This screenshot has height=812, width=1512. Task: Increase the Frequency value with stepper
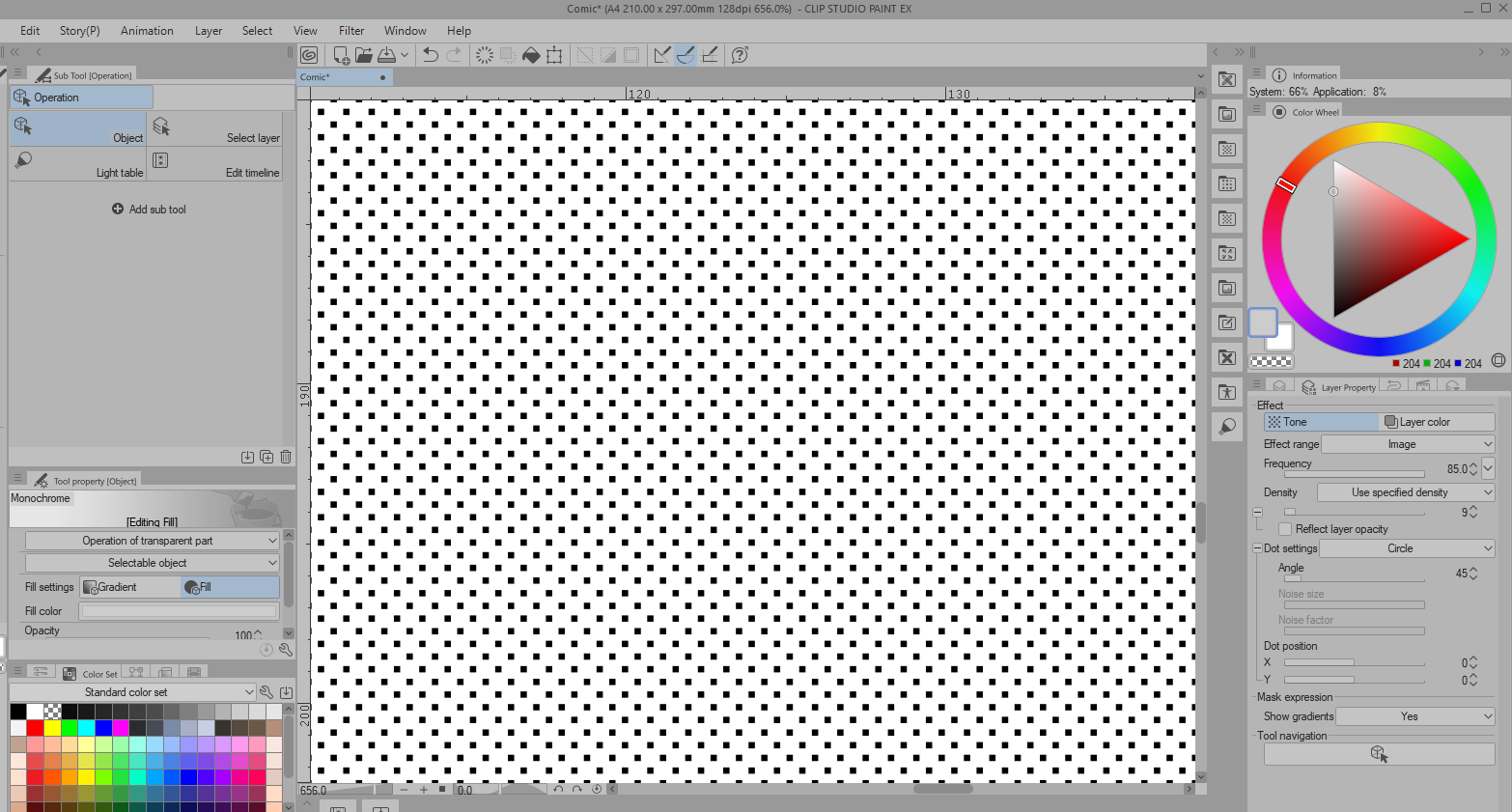(1473, 465)
